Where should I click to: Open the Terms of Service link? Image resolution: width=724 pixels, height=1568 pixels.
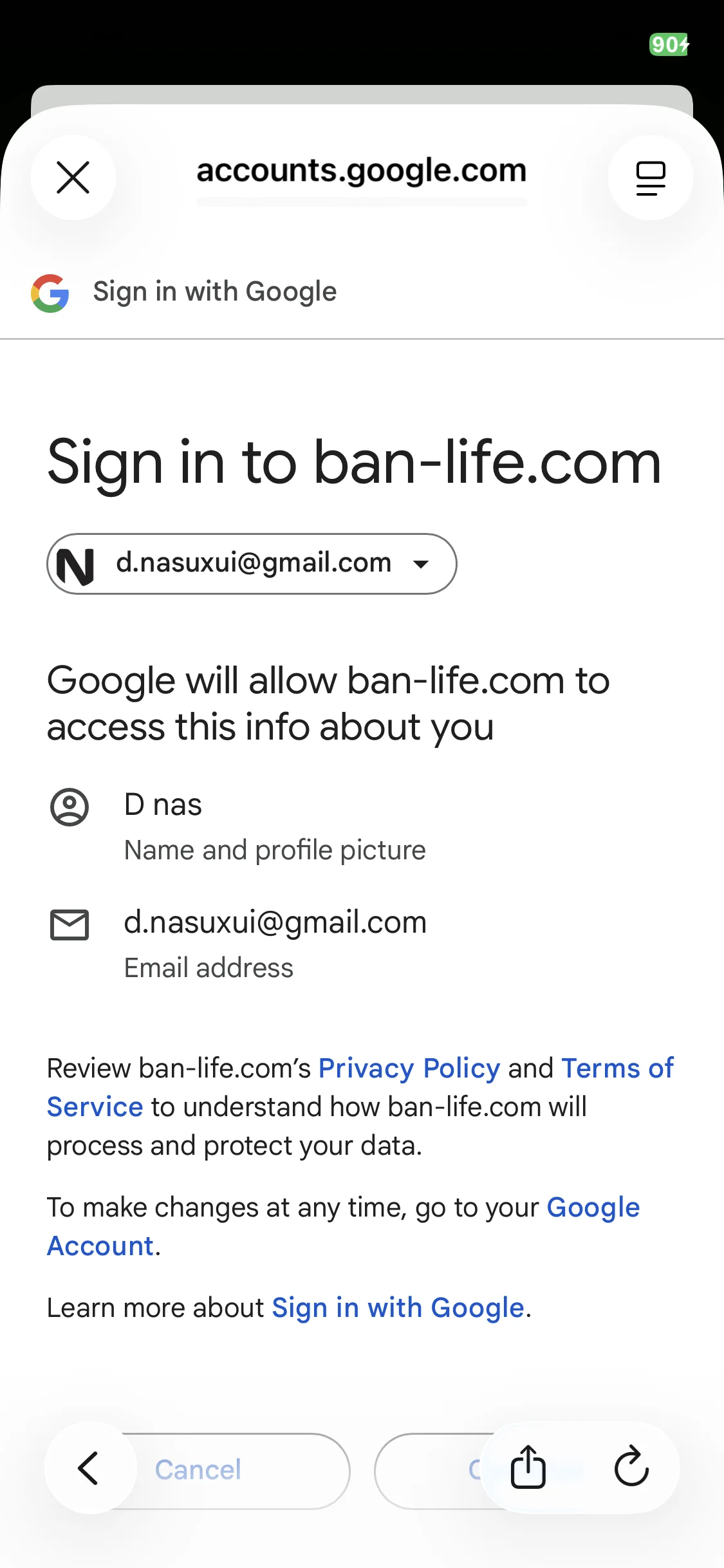click(x=617, y=1069)
